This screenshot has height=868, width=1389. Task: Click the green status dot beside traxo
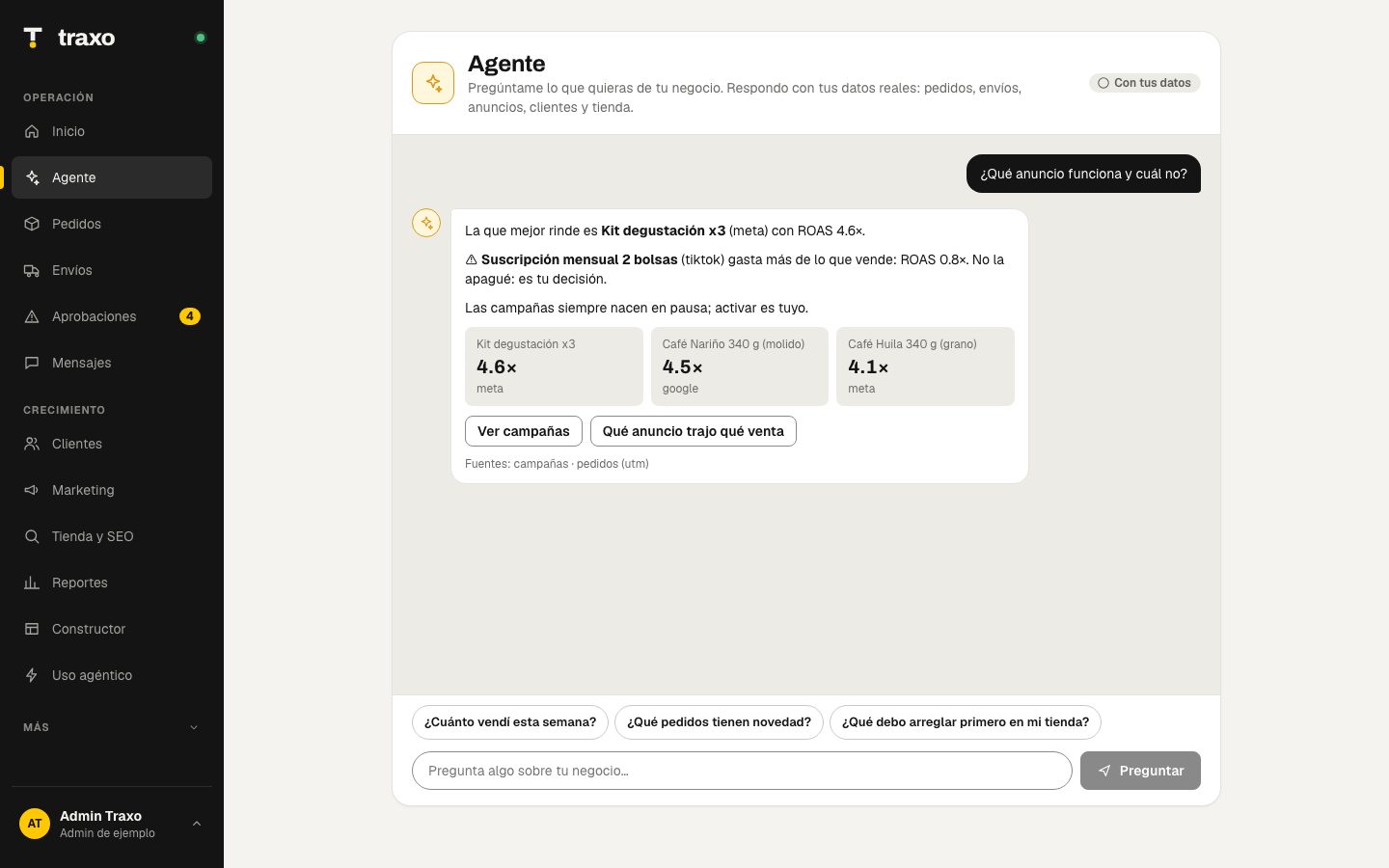coord(201,38)
